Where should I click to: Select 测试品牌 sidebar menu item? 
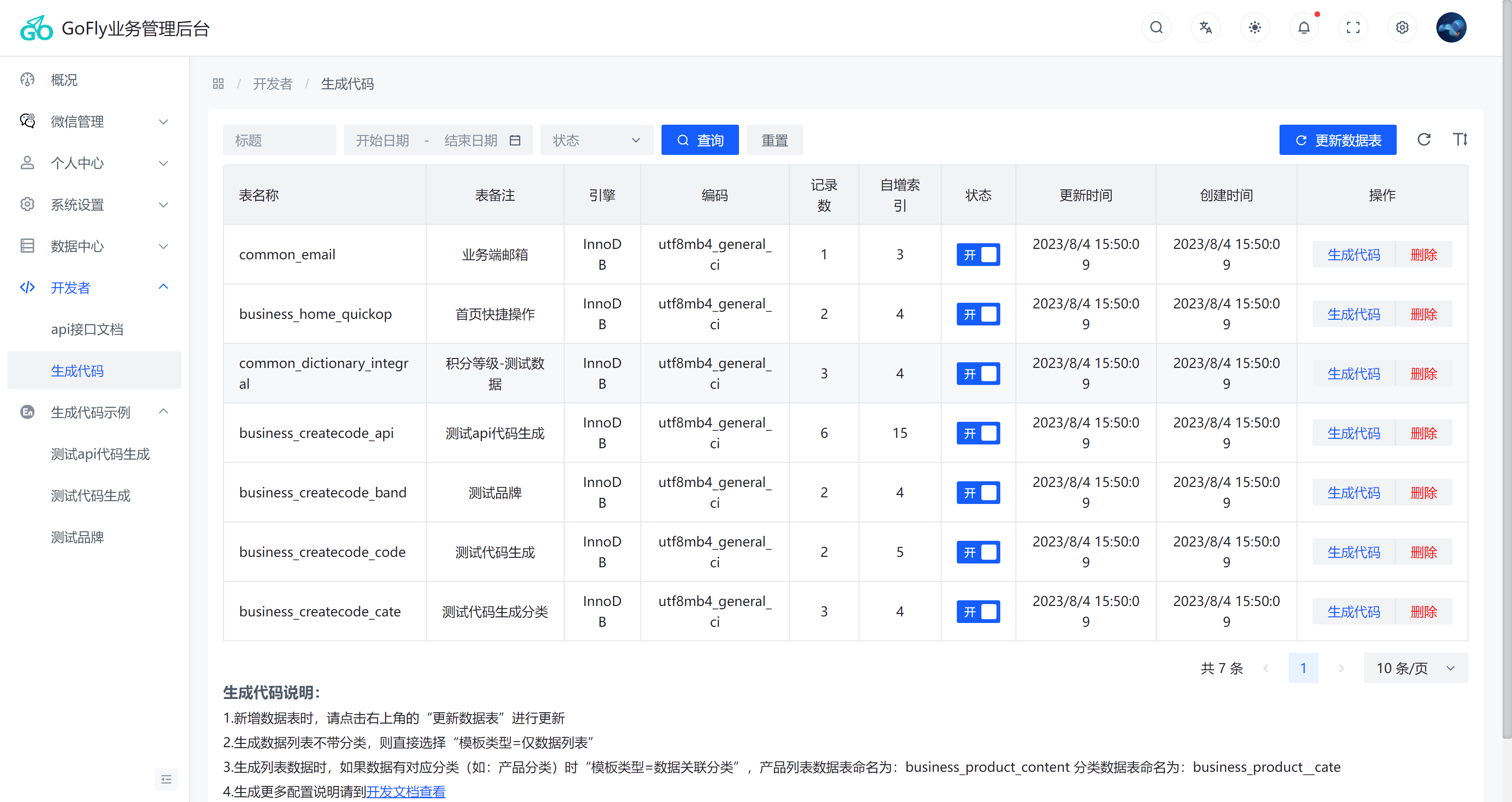point(77,537)
